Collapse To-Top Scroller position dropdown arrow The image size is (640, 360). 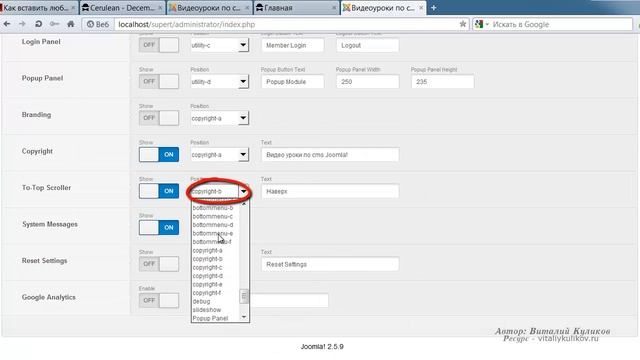click(243, 191)
